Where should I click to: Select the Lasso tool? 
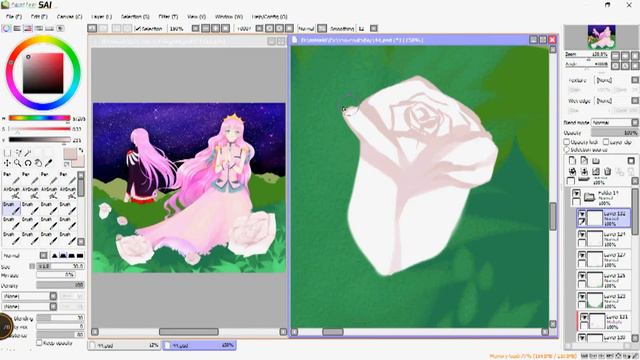pos(18,153)
